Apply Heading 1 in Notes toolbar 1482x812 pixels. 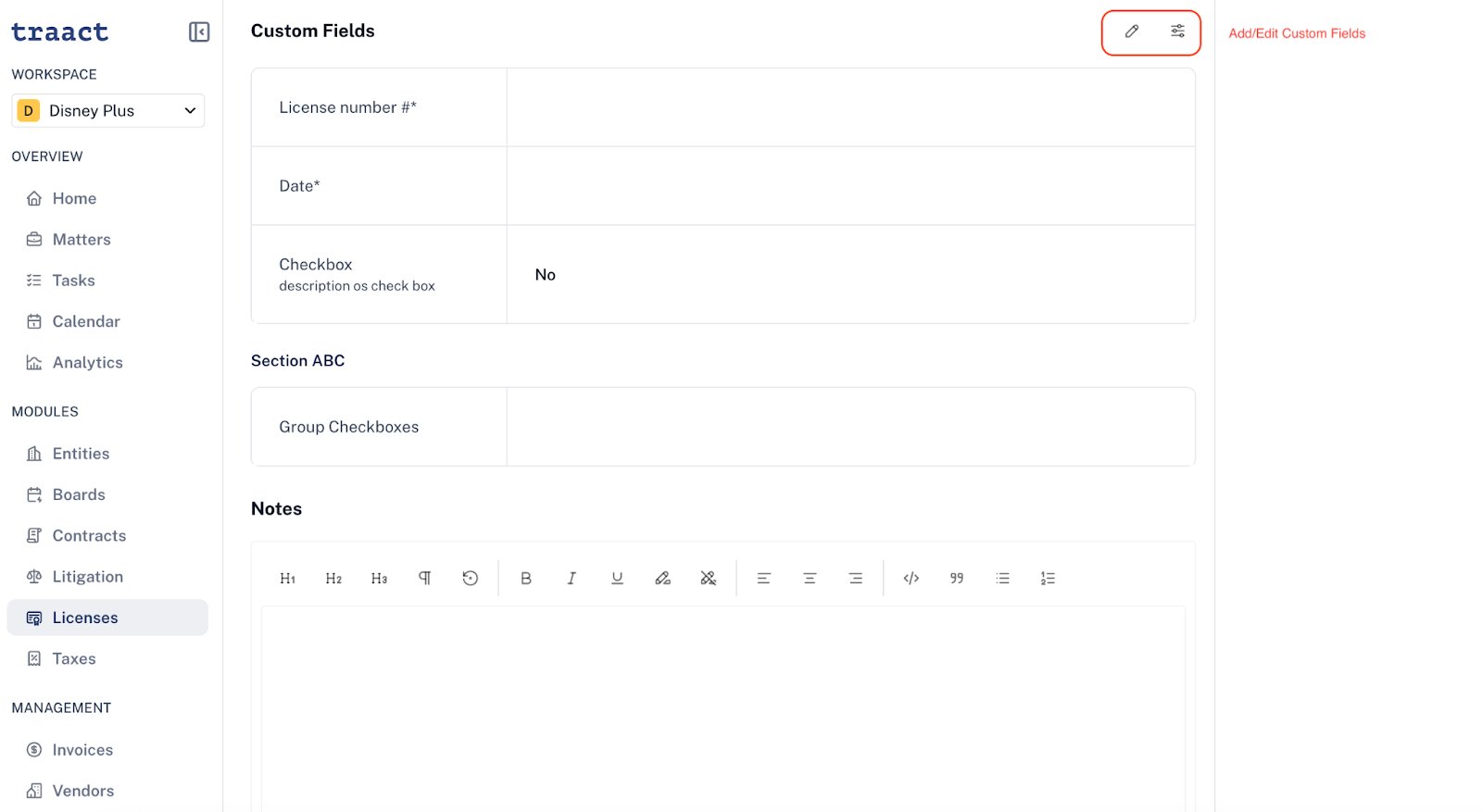(288, 579)
